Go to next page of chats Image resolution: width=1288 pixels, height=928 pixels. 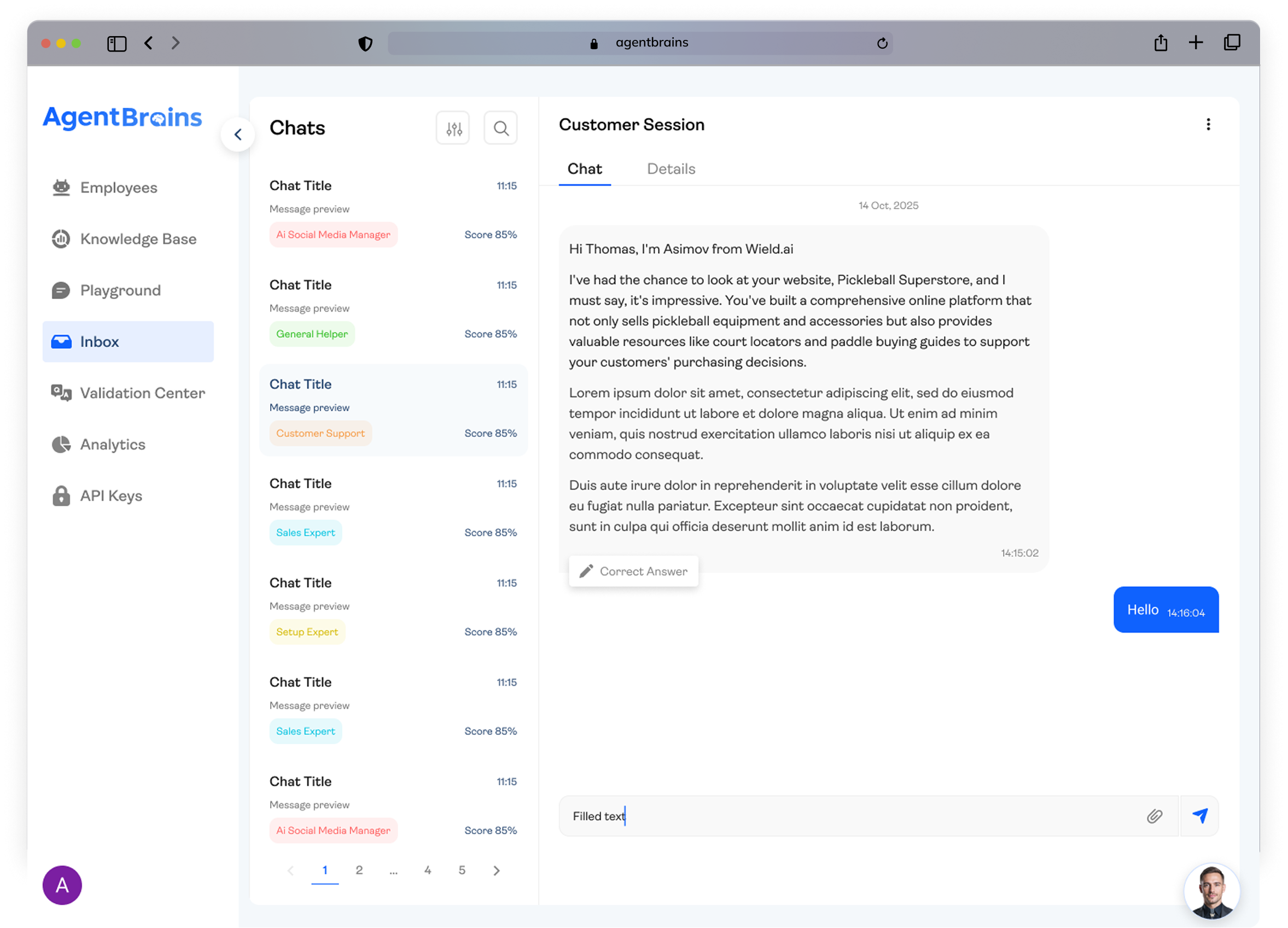pyautogui.click(x=497, y=871)
